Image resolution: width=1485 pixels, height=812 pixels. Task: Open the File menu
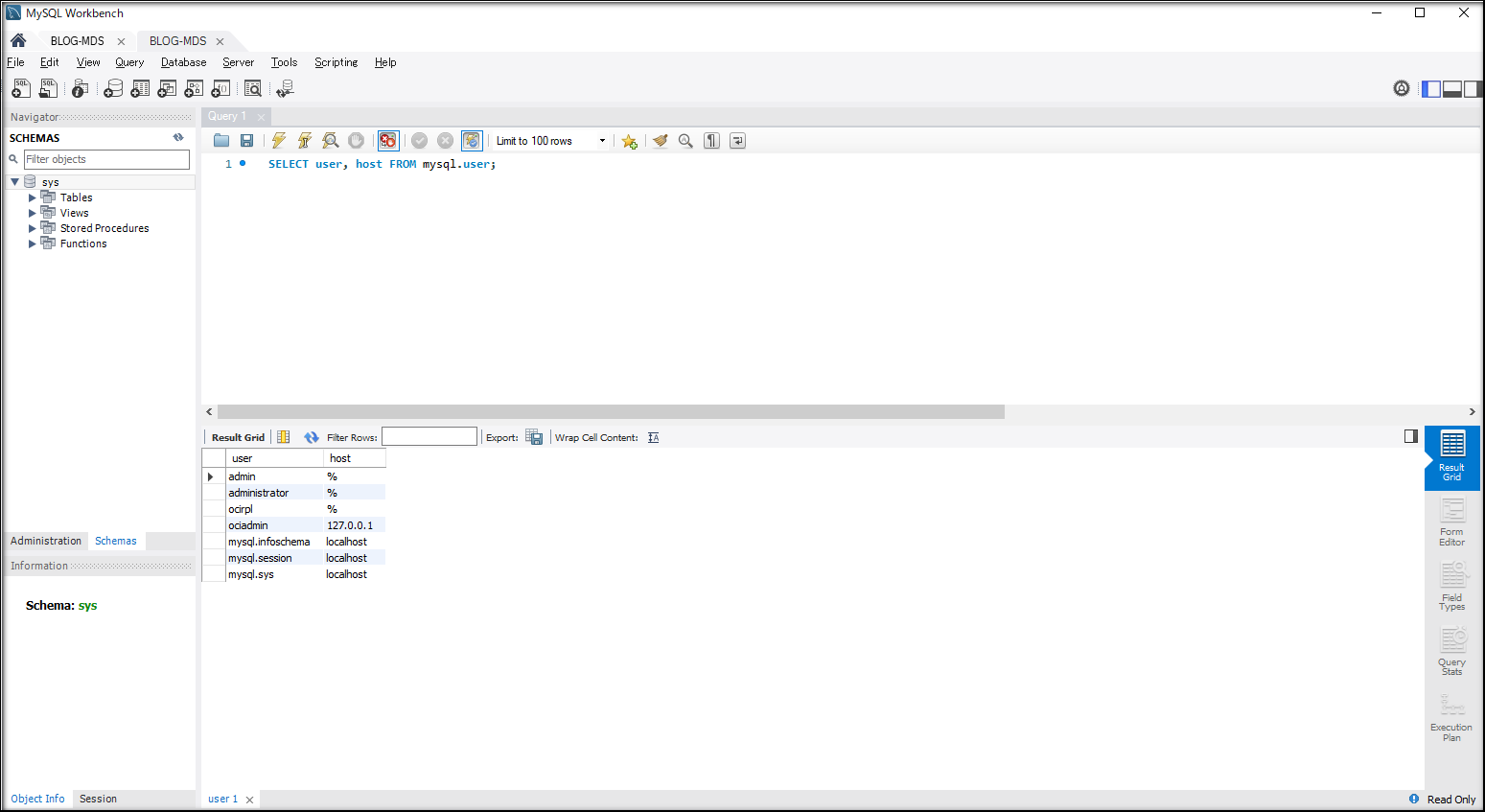click(15, 62)
